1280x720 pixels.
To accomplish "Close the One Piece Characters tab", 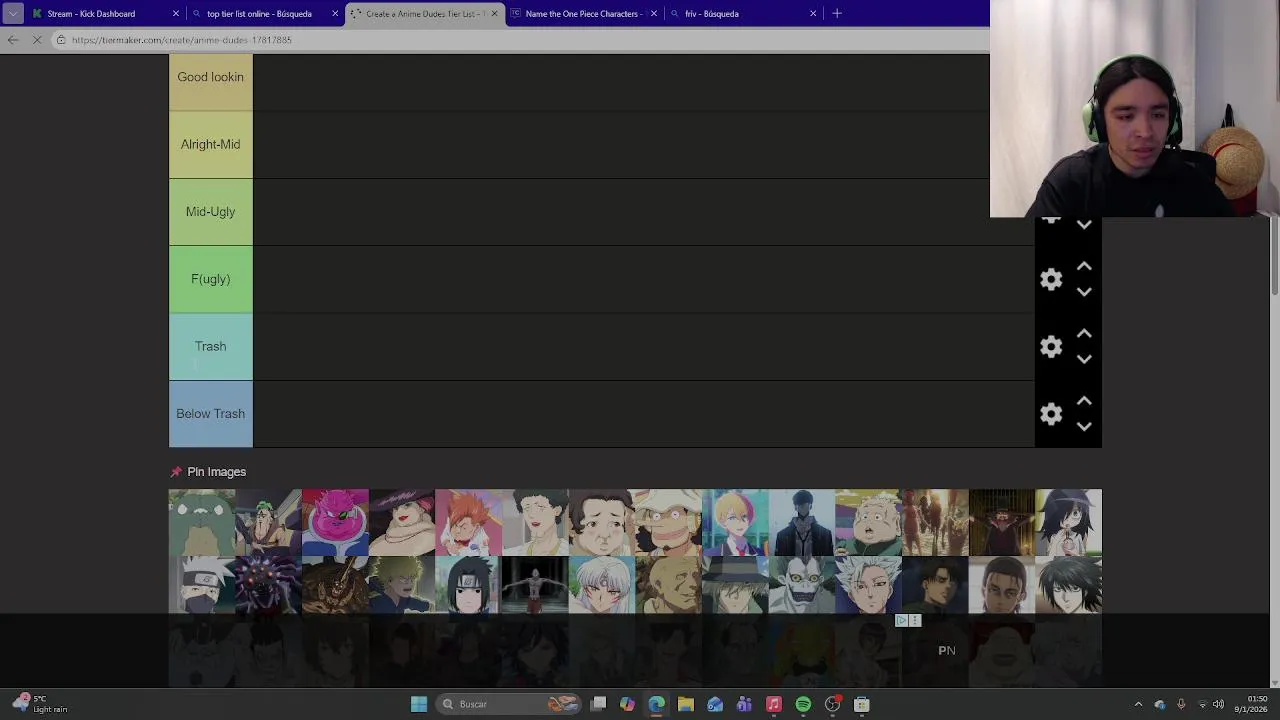I will click(x=654, y=14).
